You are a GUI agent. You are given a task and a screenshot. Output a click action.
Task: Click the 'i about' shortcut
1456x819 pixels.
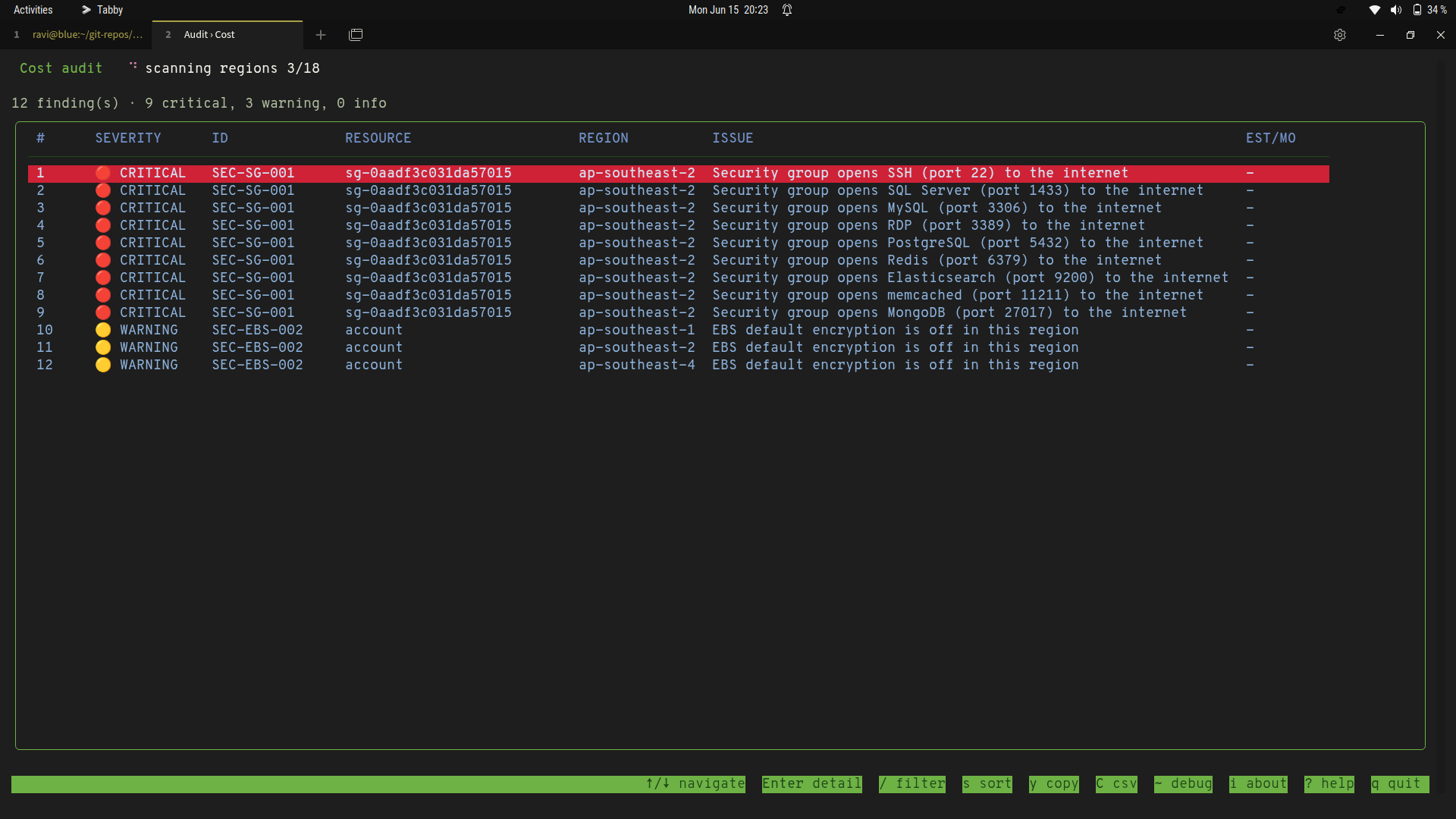[x=1258, y=783]
